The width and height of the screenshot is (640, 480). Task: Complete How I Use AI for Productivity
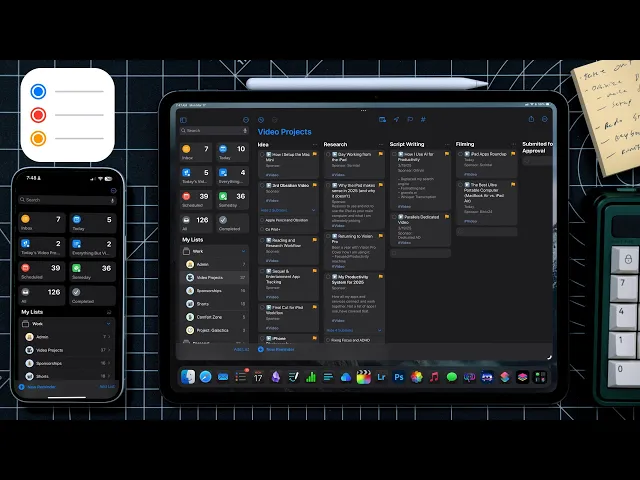pyautogui.click(x=394, y=154)
